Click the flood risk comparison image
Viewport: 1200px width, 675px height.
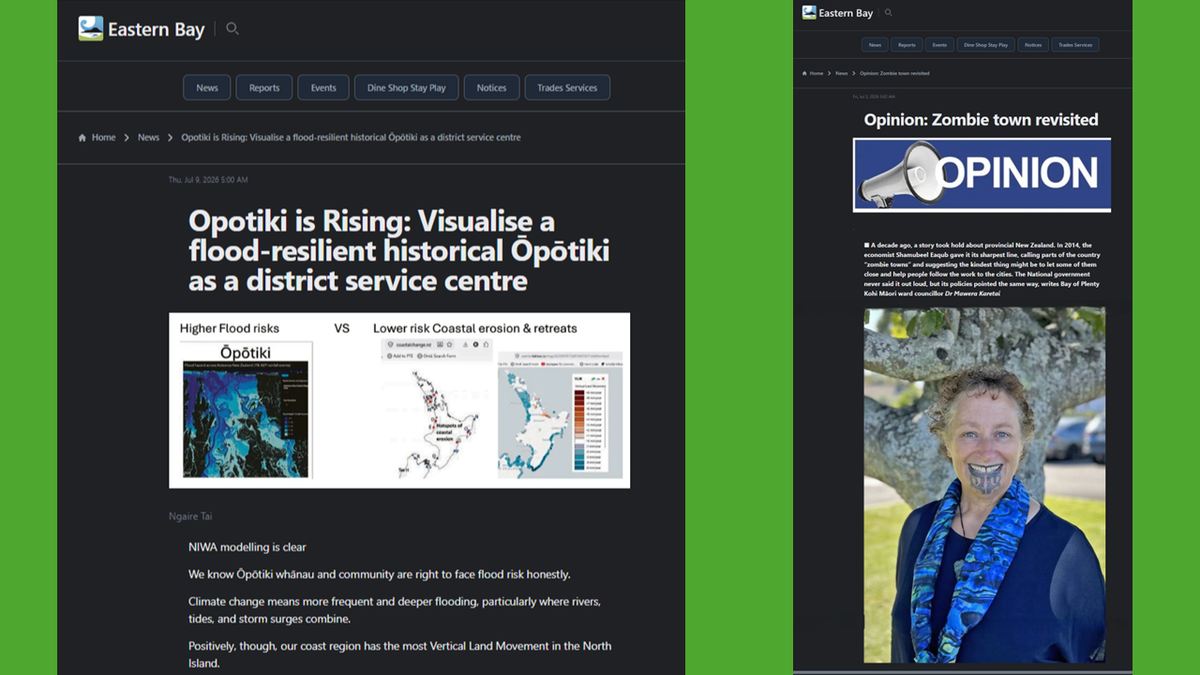(399, 400)
